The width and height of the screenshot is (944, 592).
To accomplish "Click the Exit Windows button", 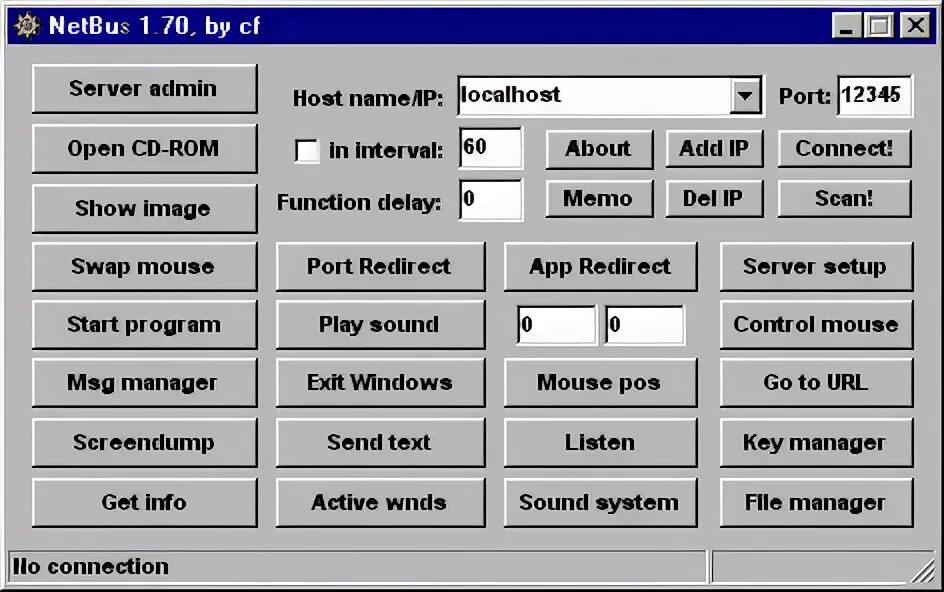I will [380, 382].
